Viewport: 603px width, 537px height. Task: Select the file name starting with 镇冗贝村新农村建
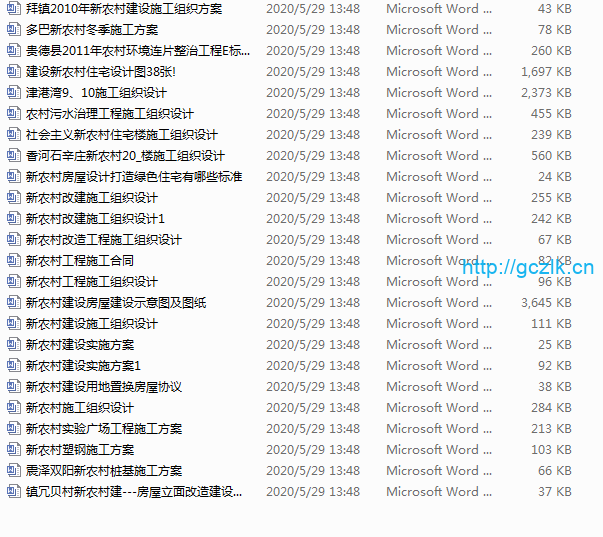point(133,492)
